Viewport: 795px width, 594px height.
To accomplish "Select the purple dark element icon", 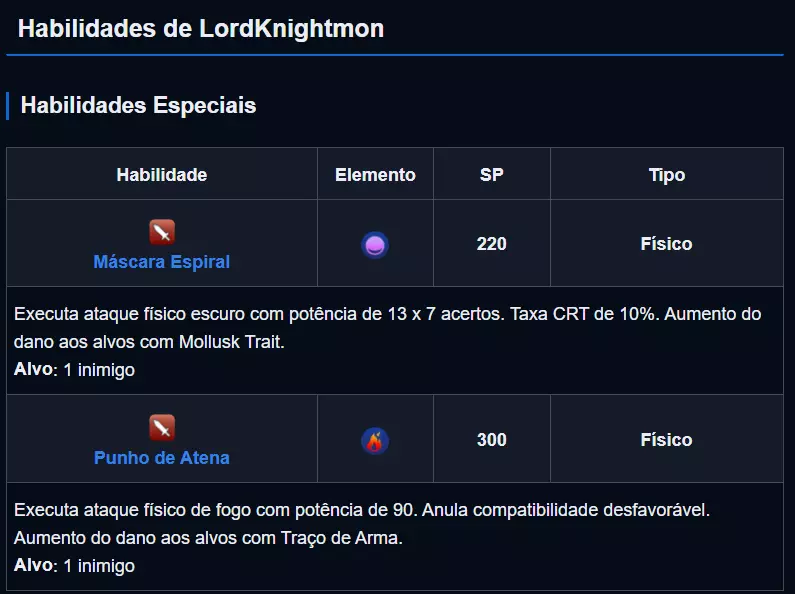I will click(x=375, y=245).
